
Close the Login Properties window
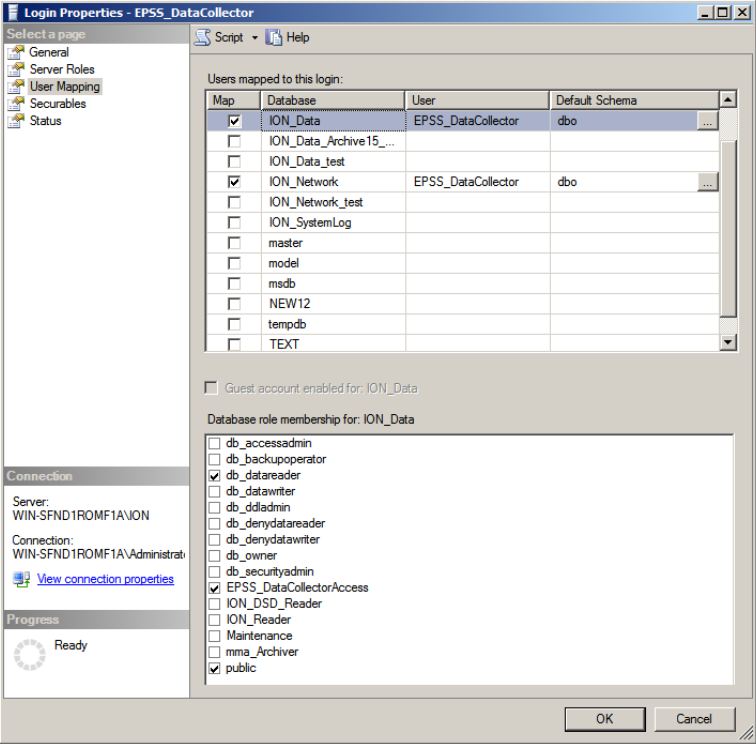[x=742, y=13]
